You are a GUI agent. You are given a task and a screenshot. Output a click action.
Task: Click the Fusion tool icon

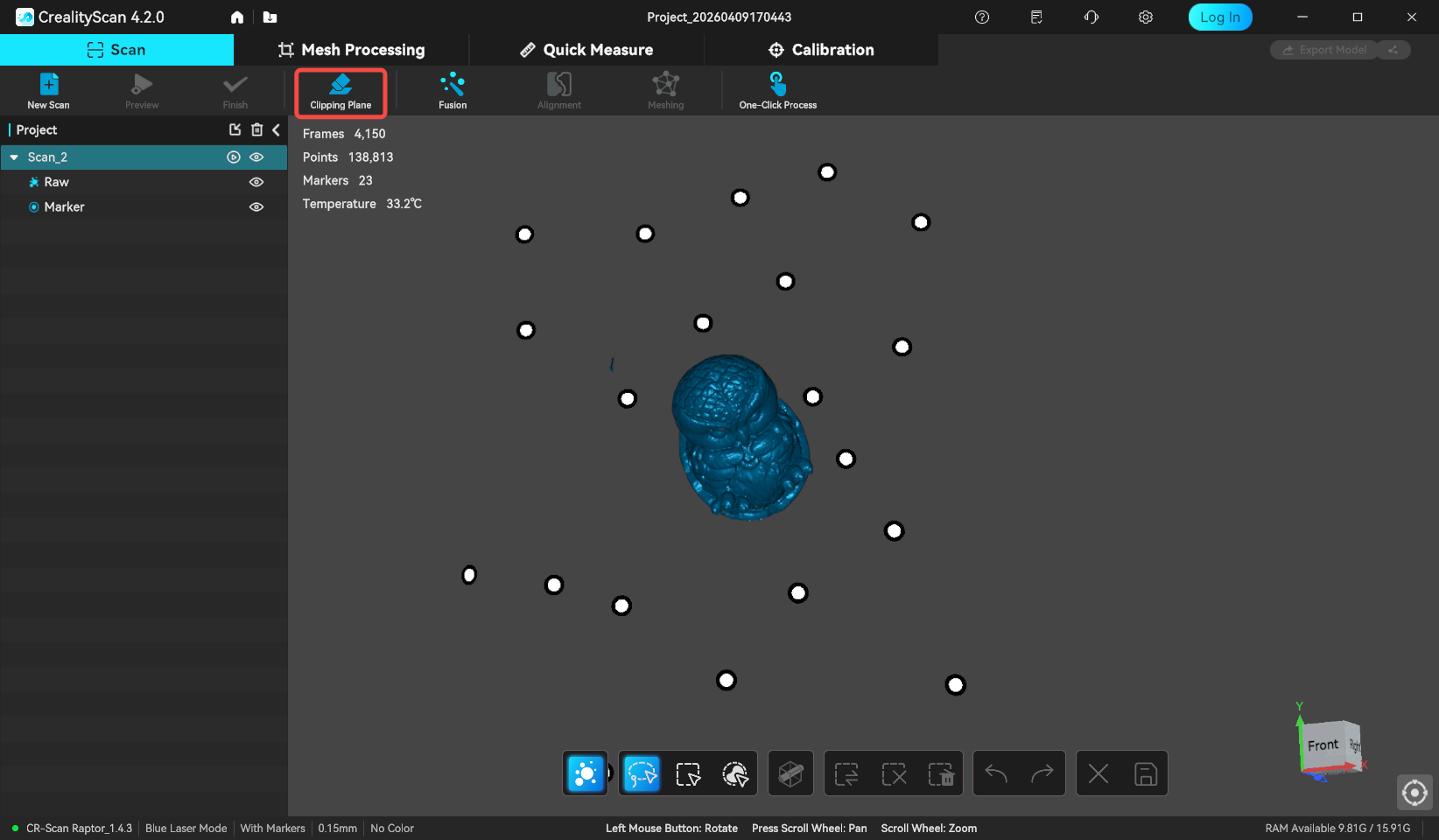pos(453,91)
